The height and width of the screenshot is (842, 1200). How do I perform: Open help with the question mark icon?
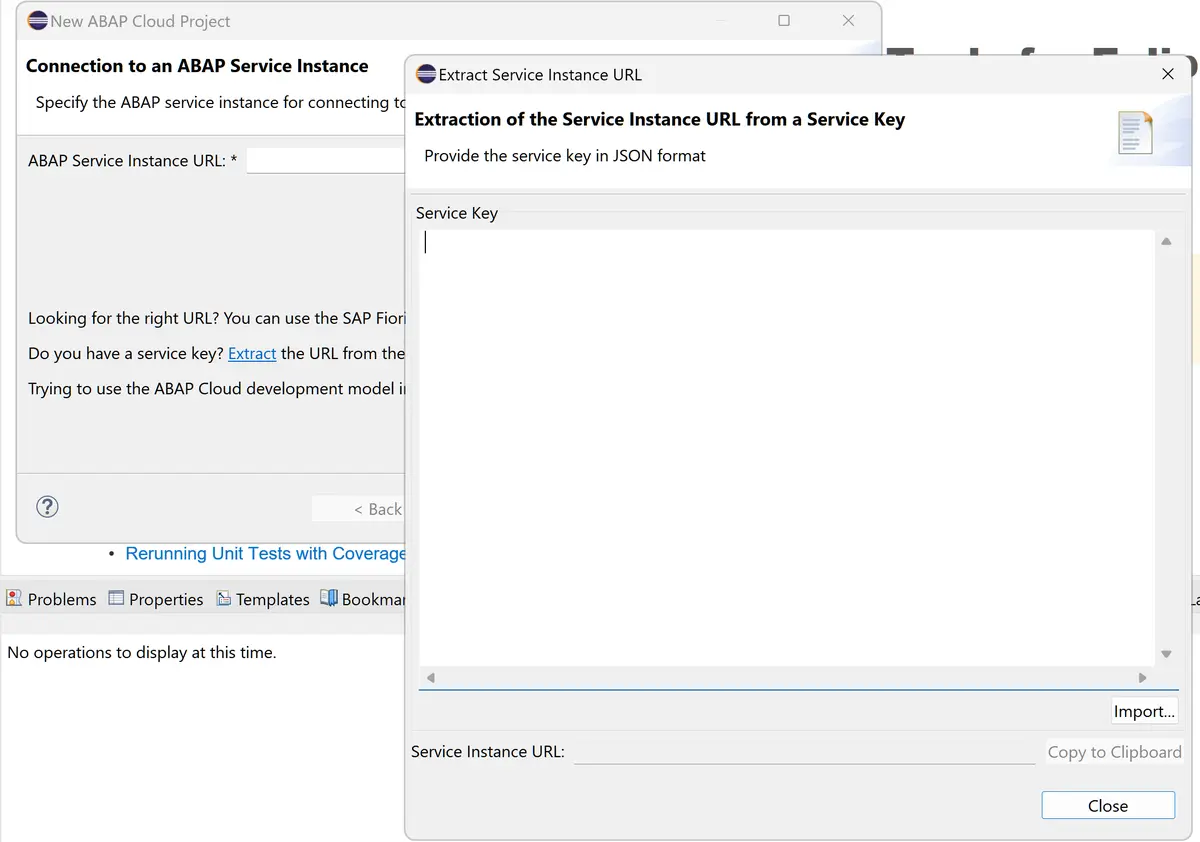47,506
